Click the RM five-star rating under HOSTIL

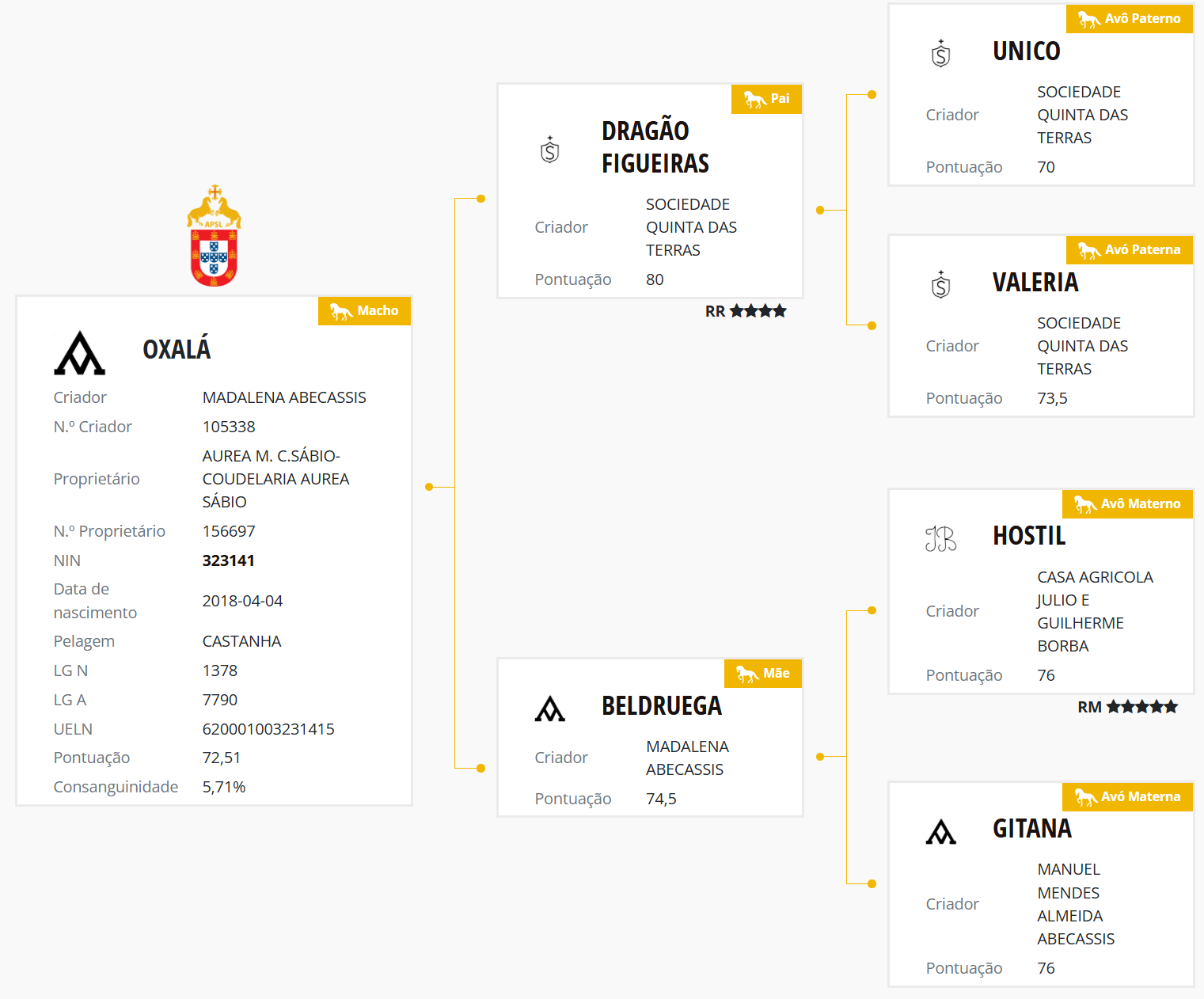(x=1127, y=707)
